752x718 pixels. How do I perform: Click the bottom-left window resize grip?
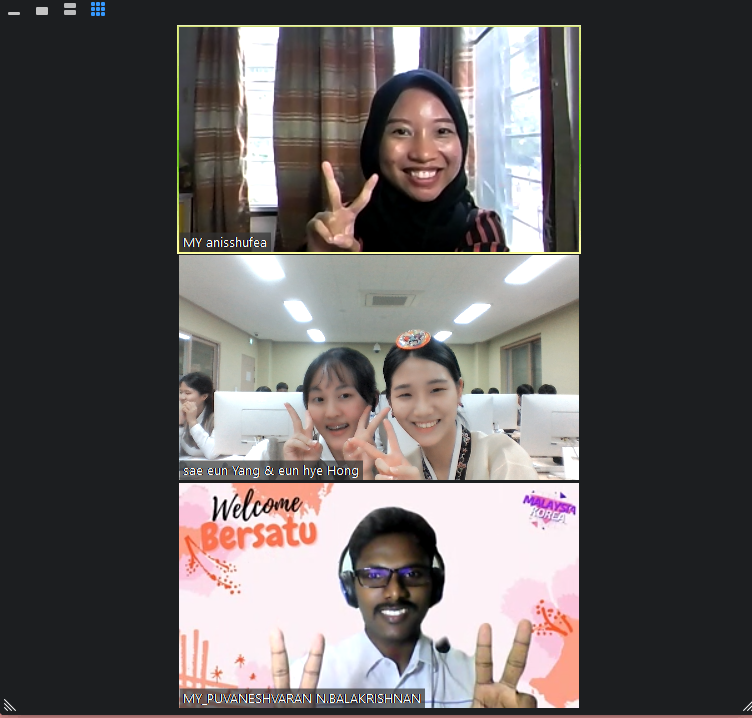coord(9,707)
